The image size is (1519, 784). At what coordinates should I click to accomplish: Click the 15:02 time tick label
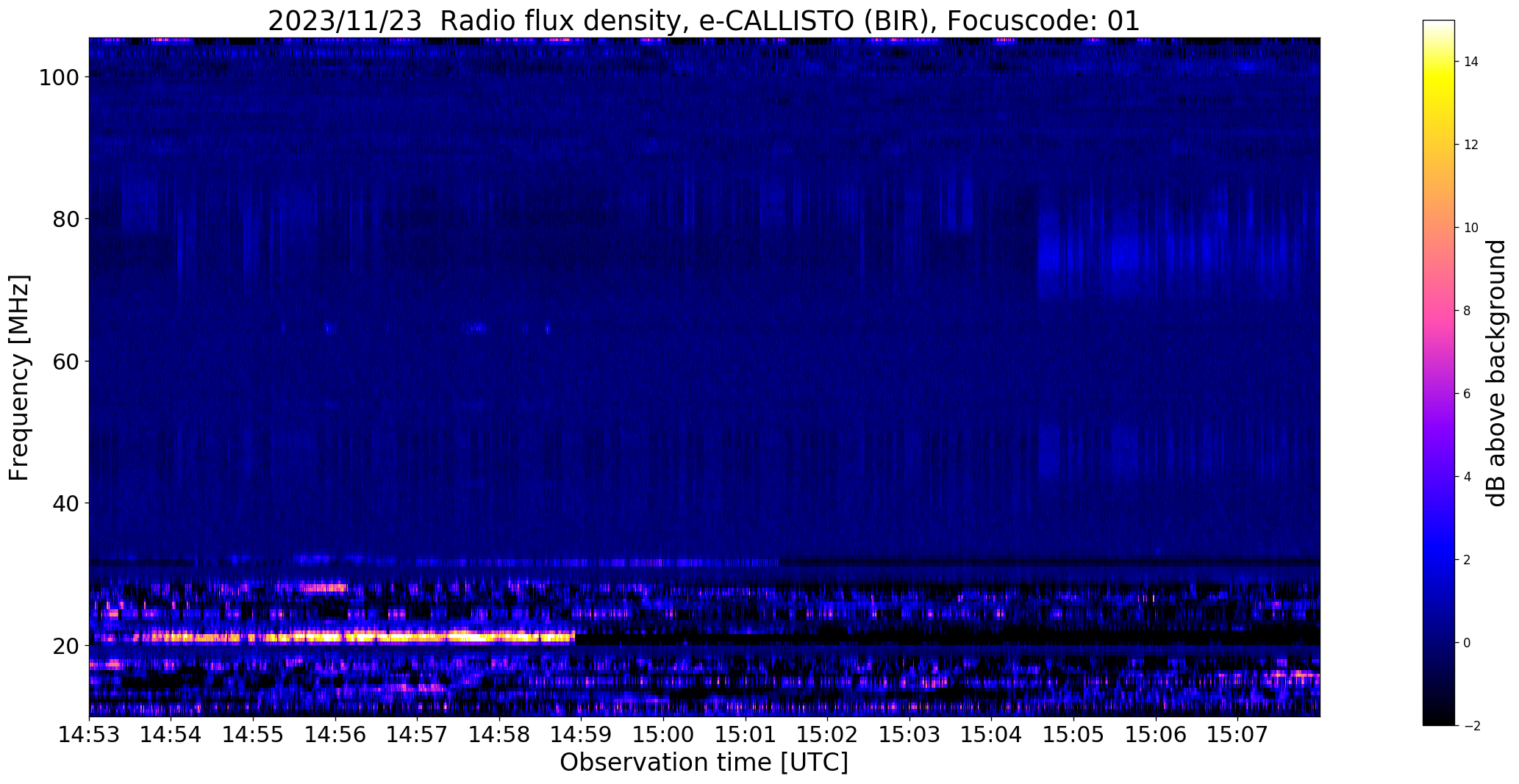[828, 736]
